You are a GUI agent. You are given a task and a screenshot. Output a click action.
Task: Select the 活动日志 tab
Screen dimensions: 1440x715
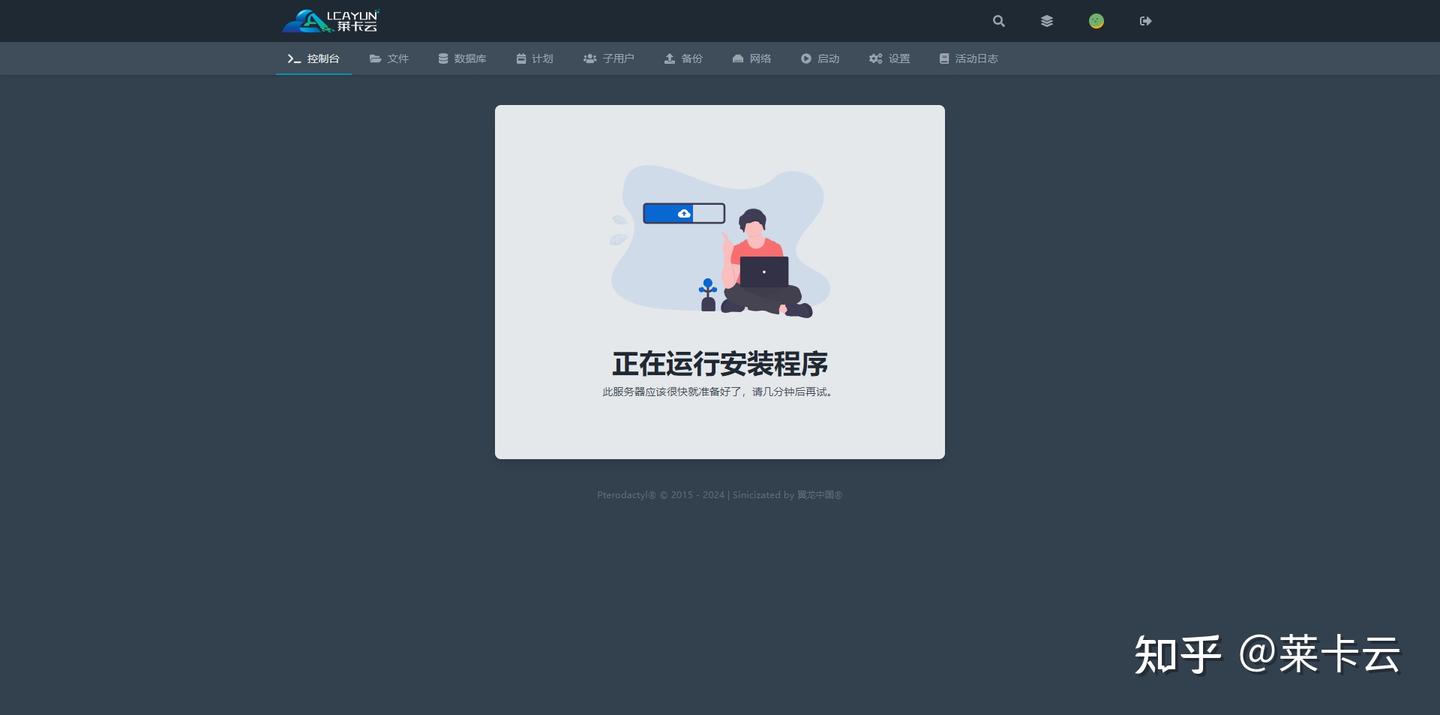tap(976, 58)
